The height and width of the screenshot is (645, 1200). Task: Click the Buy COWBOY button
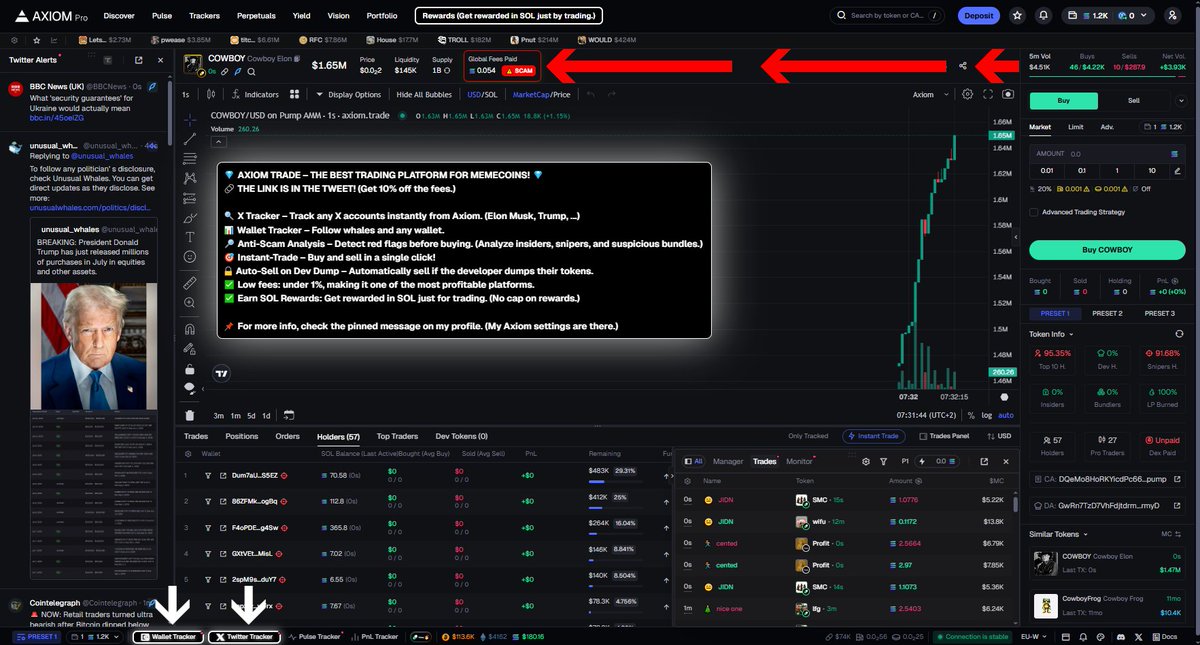[1107, 250]
